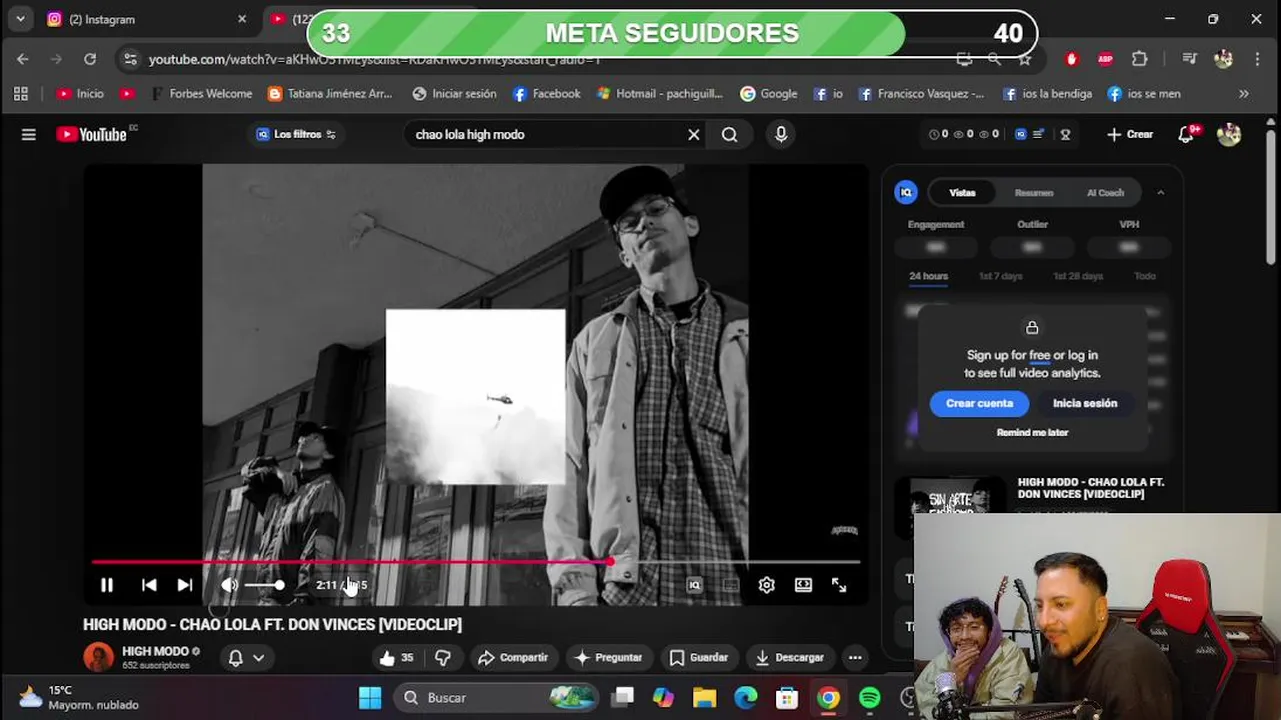Open the ABP extension icon
This screenshot has height=720, width=1281.
tap(1105, 59)
